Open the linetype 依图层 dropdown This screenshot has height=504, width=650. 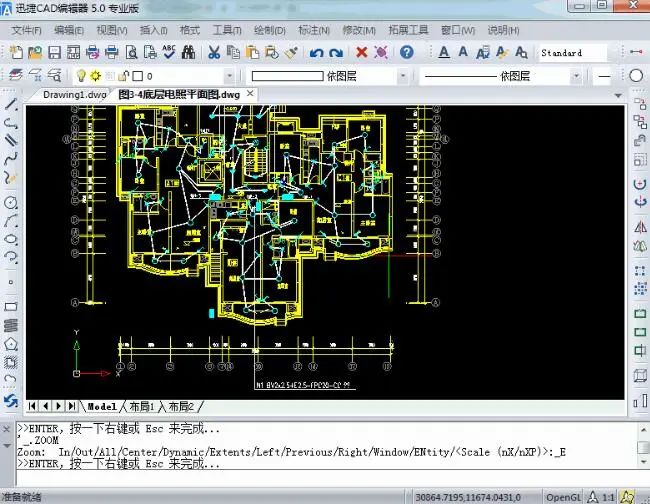[576, 76]
